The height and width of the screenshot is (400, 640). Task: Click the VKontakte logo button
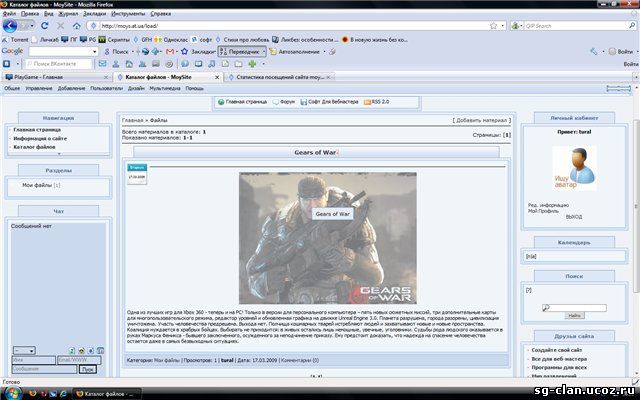click(x=7, y=64)
